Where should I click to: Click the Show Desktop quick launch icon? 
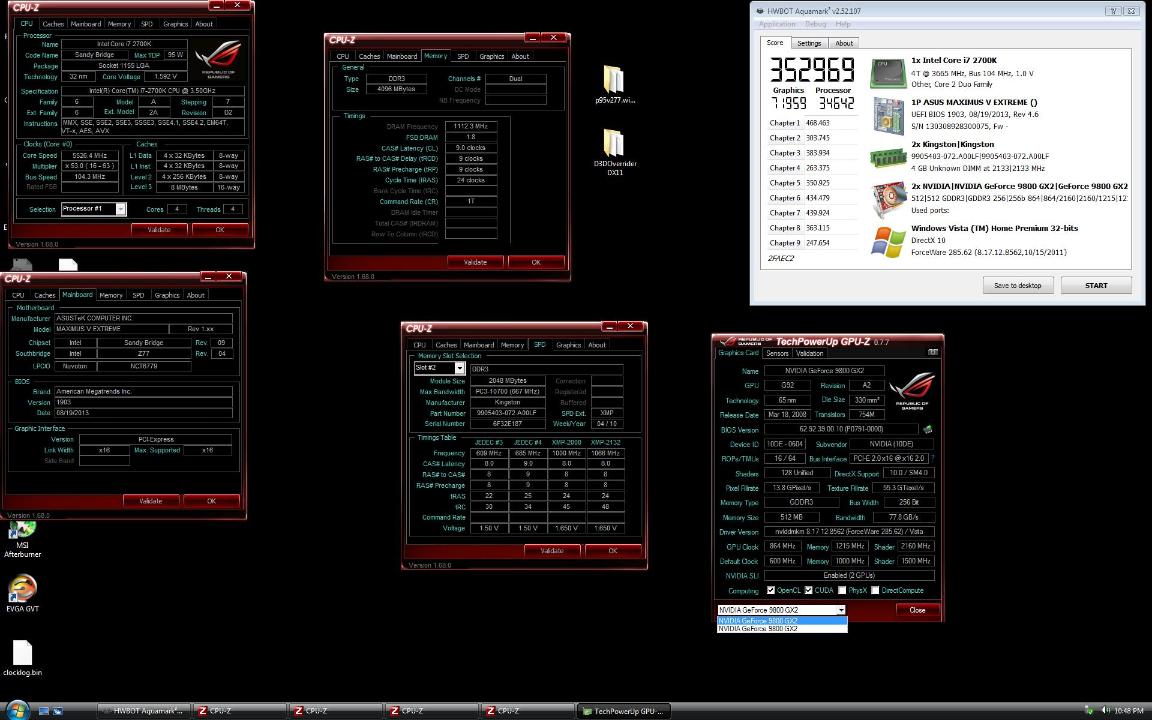tap(43, 710)
